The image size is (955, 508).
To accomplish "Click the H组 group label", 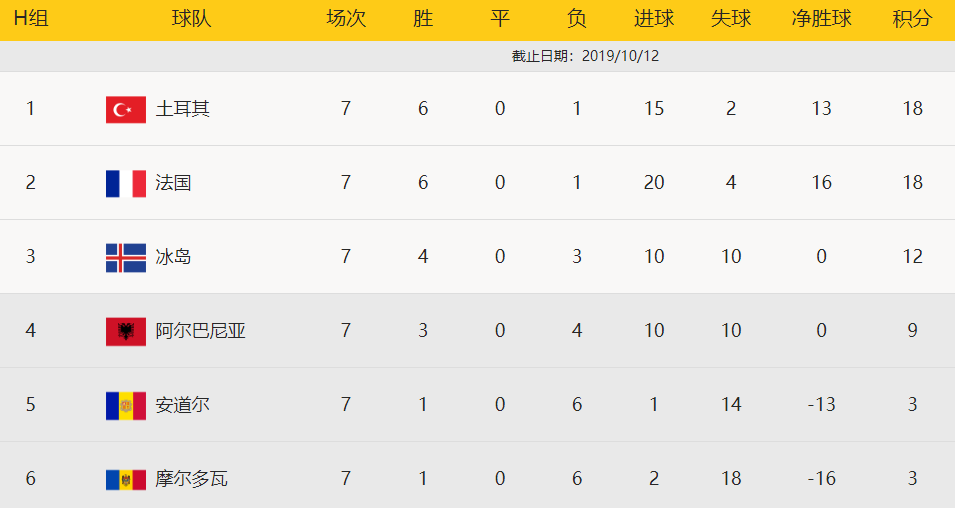I will pyautogui.click(x=30, y=19).
